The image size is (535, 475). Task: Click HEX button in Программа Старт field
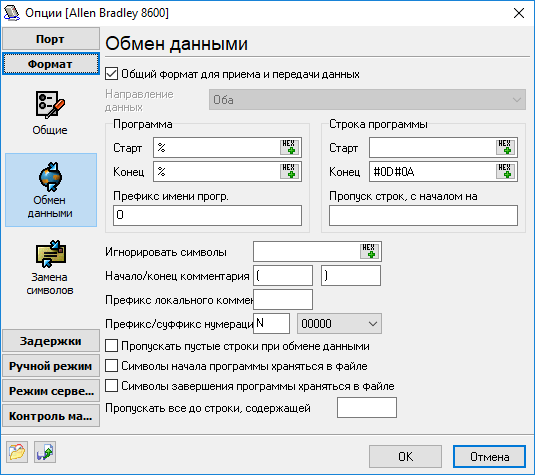(x=289, y=147)
